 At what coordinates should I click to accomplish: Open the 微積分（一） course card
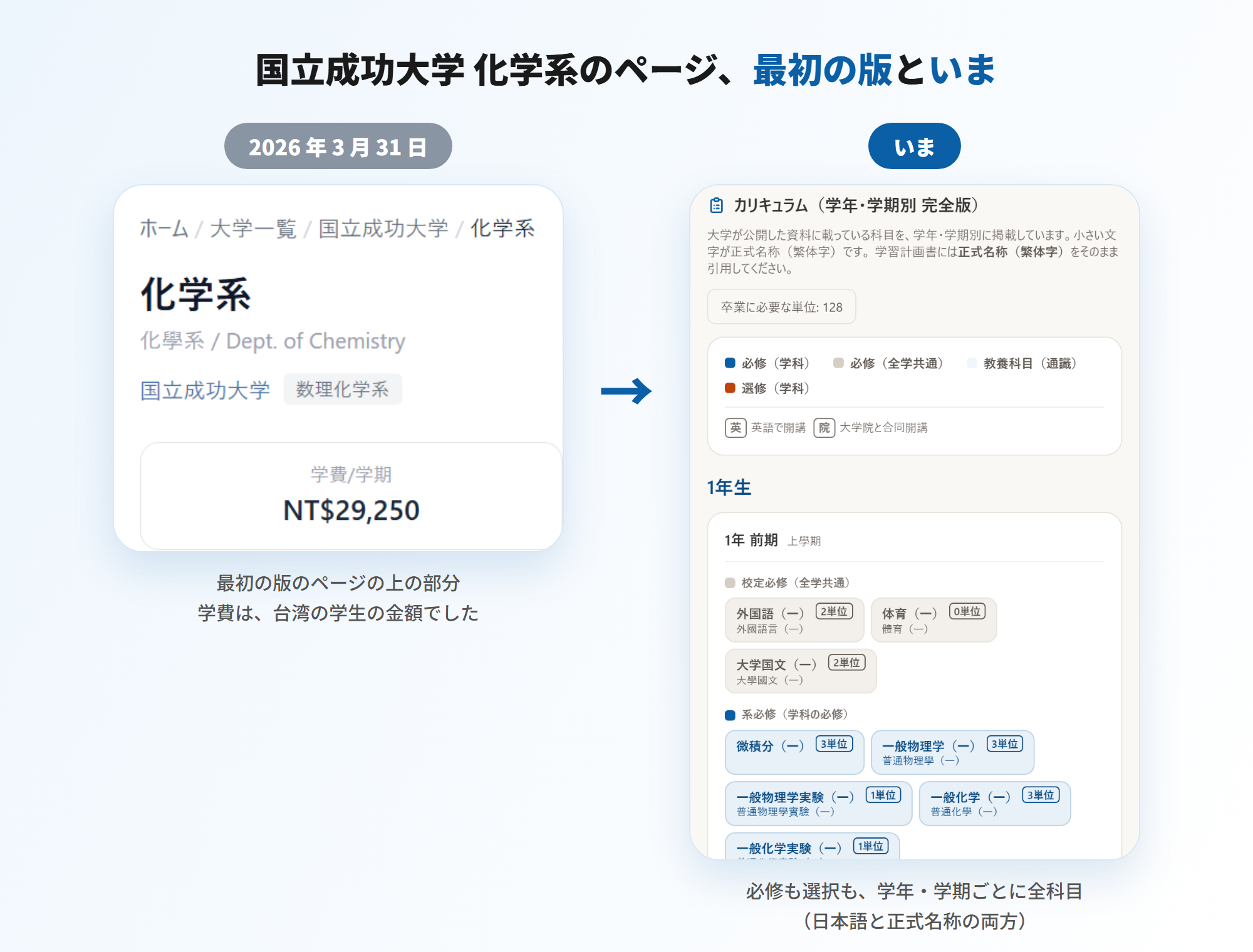click(794, 752)
